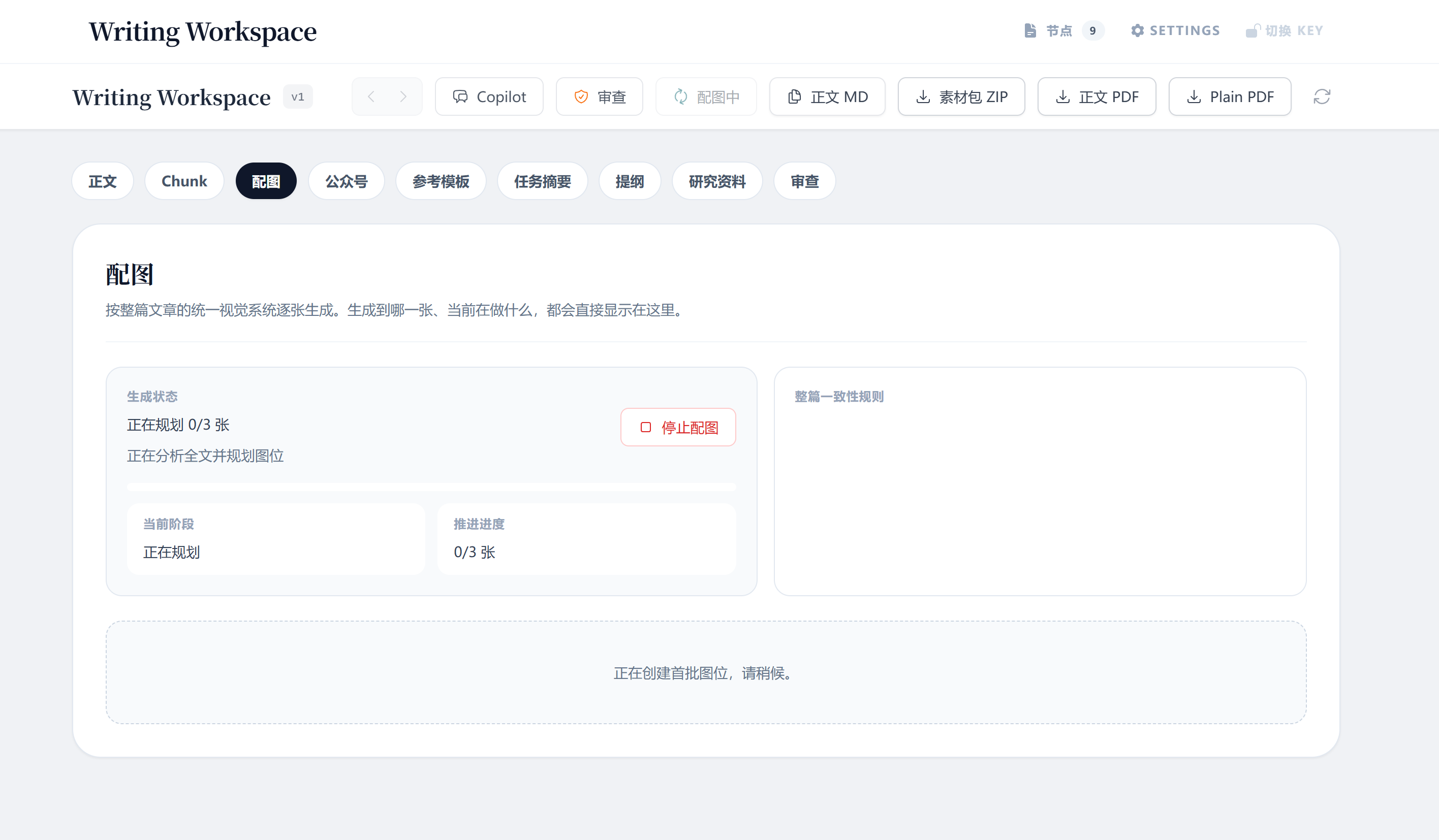Click the generation progress bar
Viewport: 1439px width, 840px height.
click(x=431, y=487)
